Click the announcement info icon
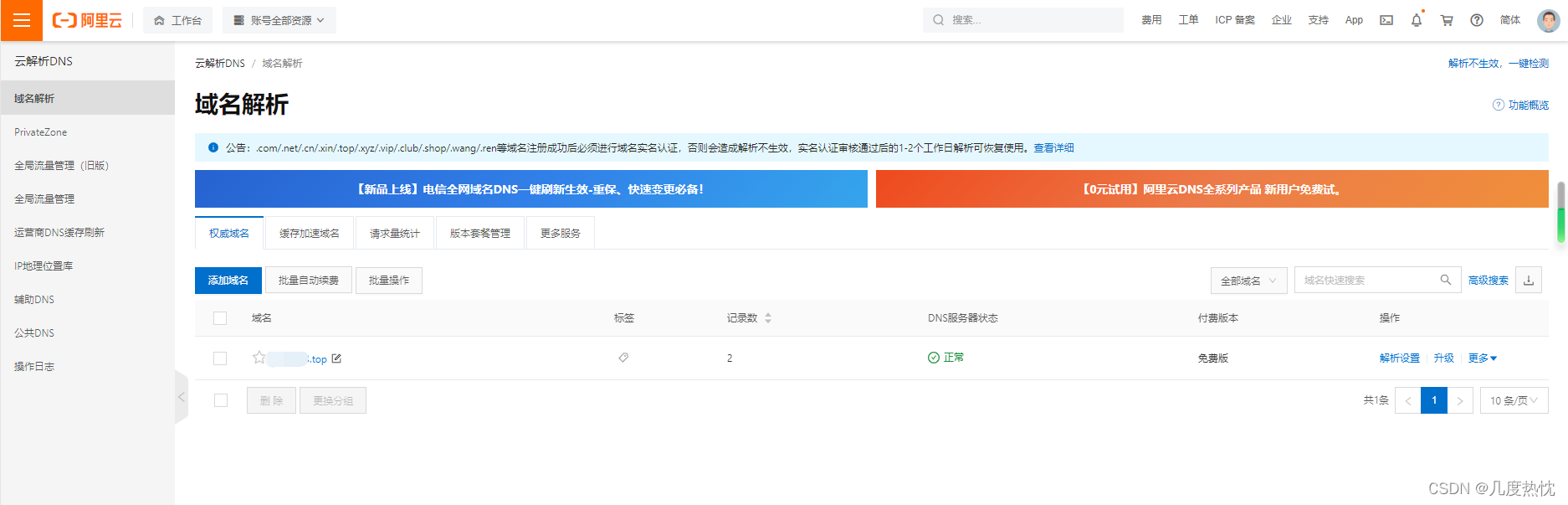 click(213, 147)
